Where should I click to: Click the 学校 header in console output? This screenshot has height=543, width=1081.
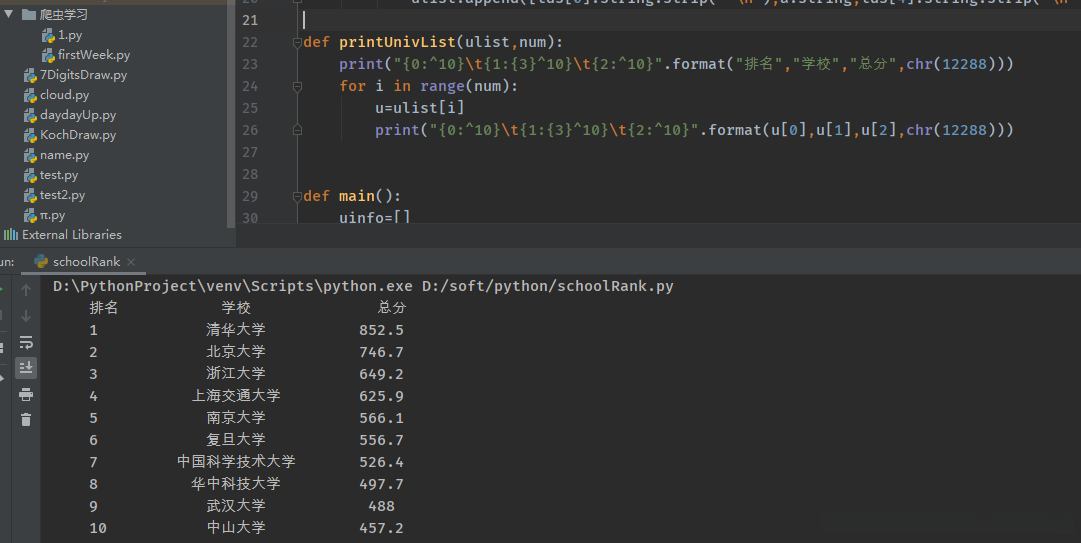pos(236,308)
